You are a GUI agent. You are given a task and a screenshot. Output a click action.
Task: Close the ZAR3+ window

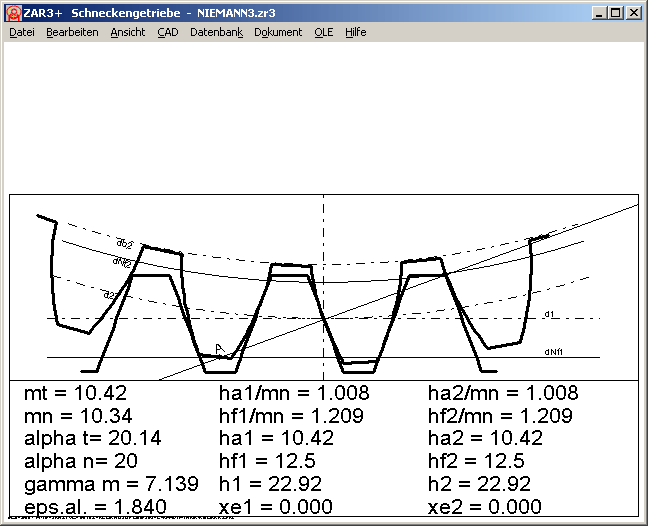point(632,13)
